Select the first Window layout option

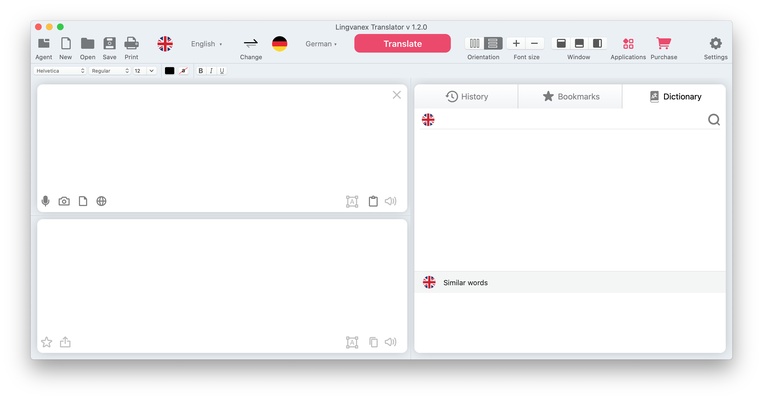(x=561, y=43)
